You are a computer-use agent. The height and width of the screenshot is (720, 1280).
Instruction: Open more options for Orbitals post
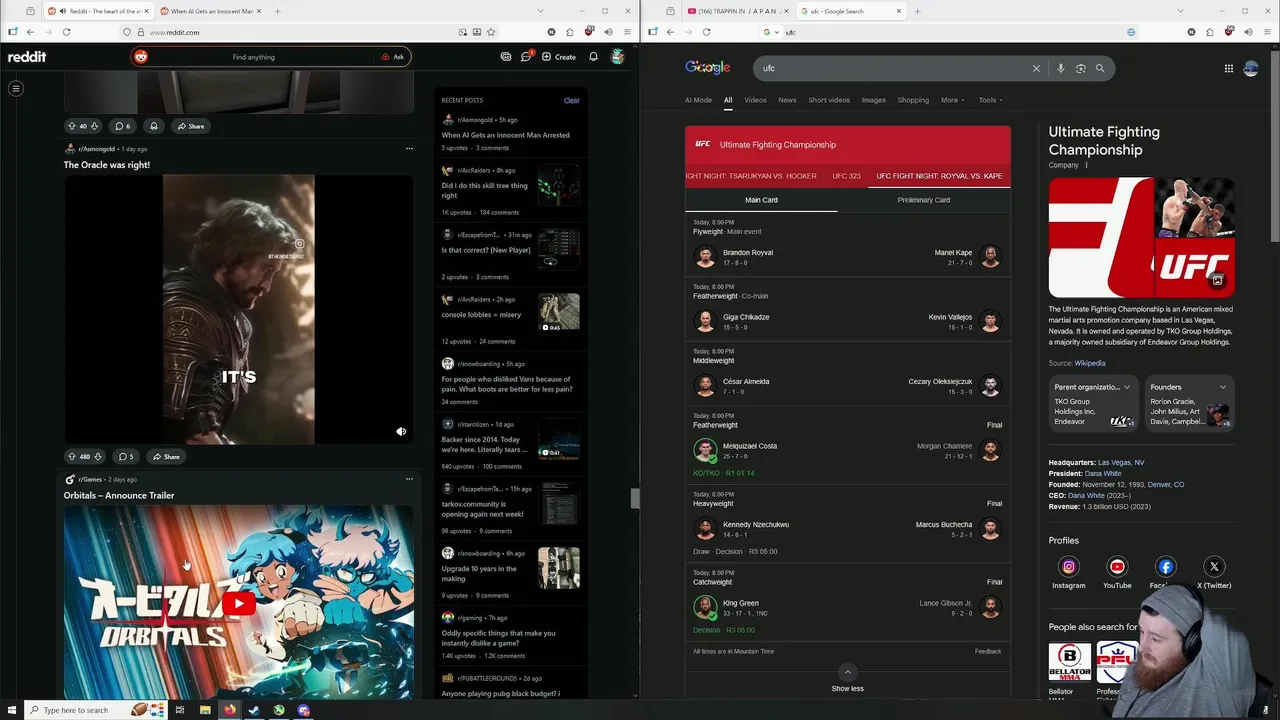pyautogui.click(x=409, y=479)
